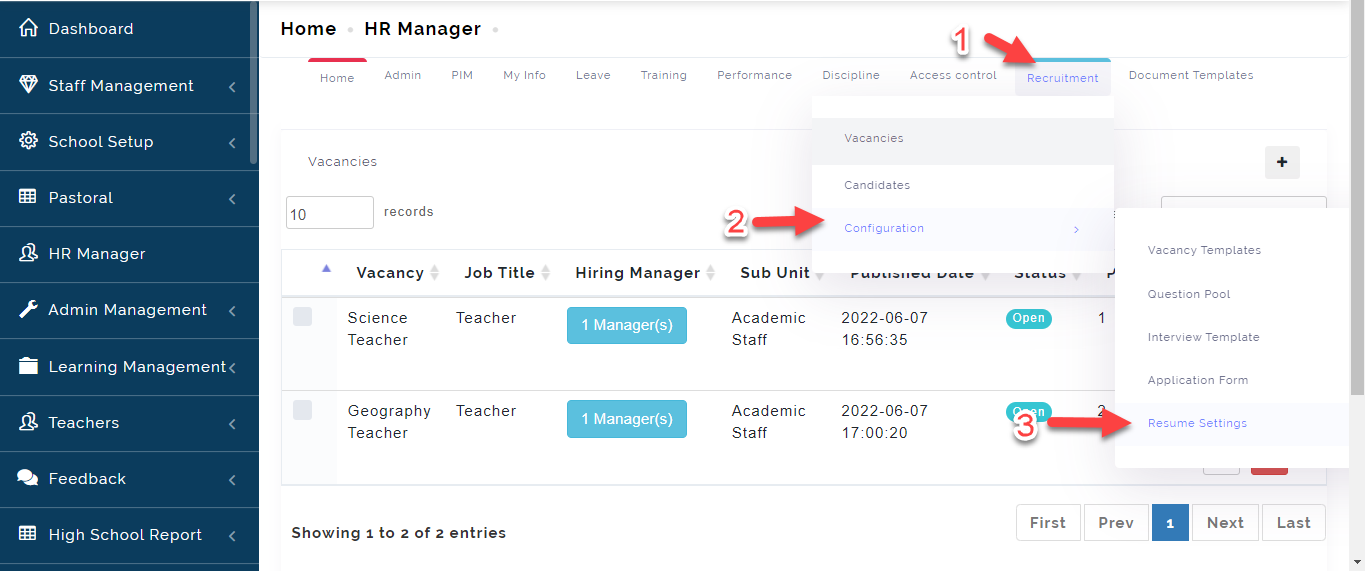Choose Vacancies from Recruitment dropdown
This screenshot has height=571, width=1365.
coord(963,139)
